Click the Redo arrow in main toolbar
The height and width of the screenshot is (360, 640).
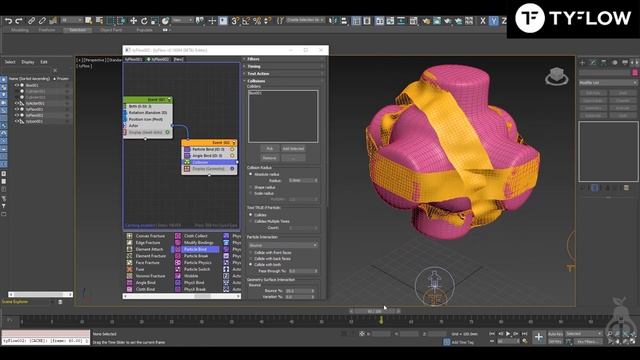pyautogui.click(x=19, y=20)
